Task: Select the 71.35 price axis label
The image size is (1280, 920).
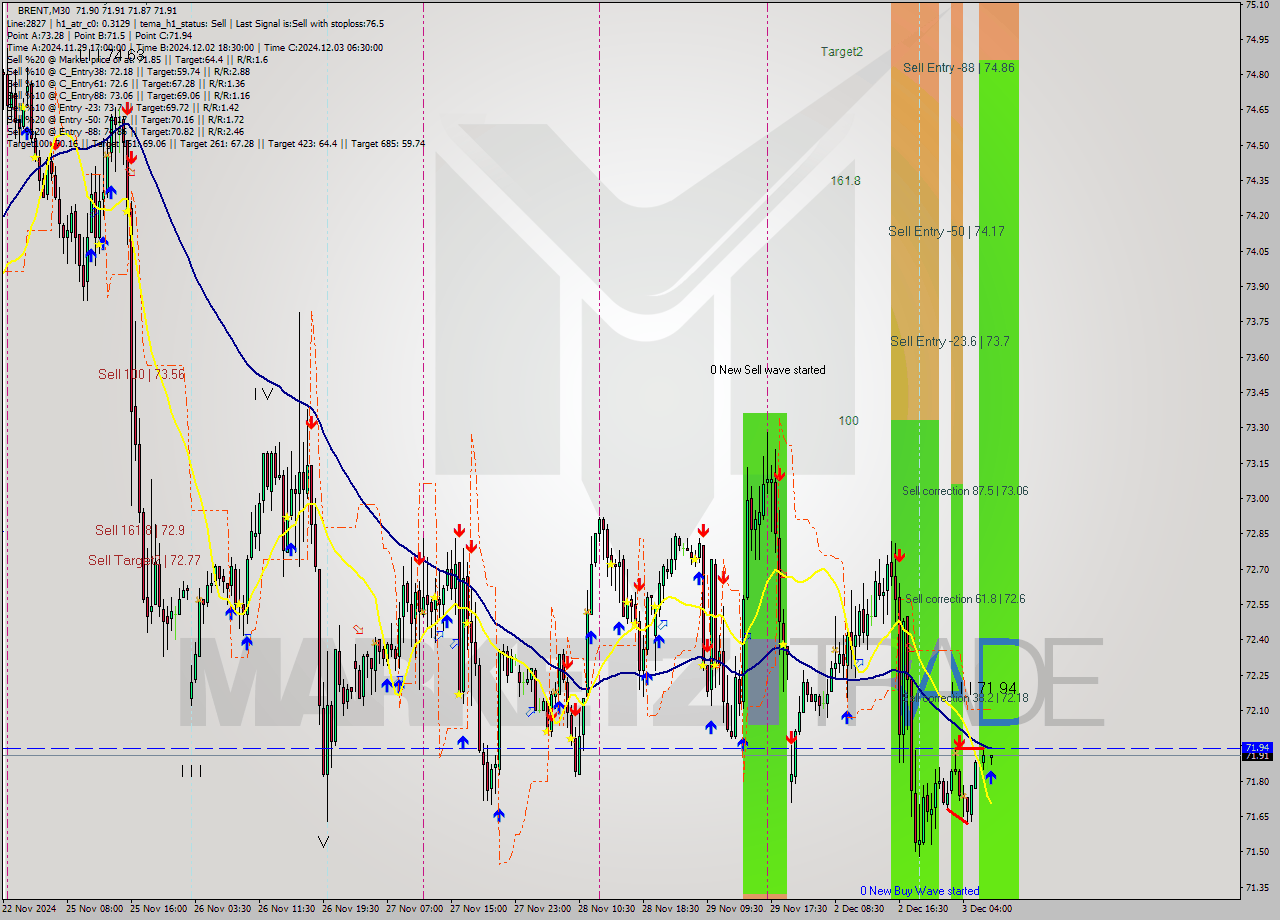Action: tap(1258, 887)
